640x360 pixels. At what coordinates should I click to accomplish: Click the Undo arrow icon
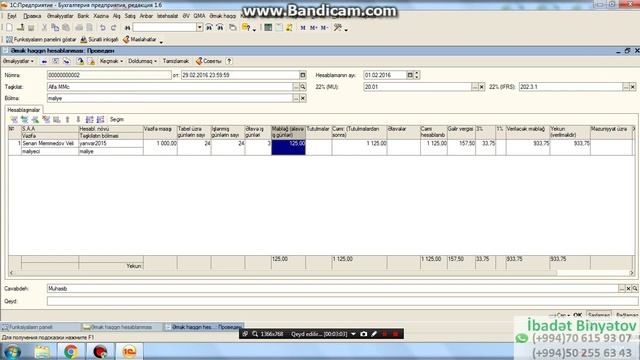point(103,28)
